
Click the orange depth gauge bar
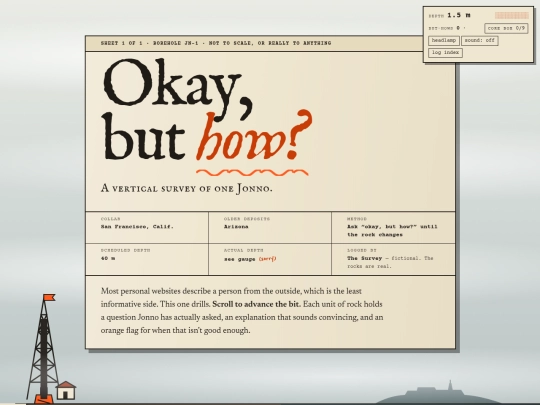(x=511, y=15)
